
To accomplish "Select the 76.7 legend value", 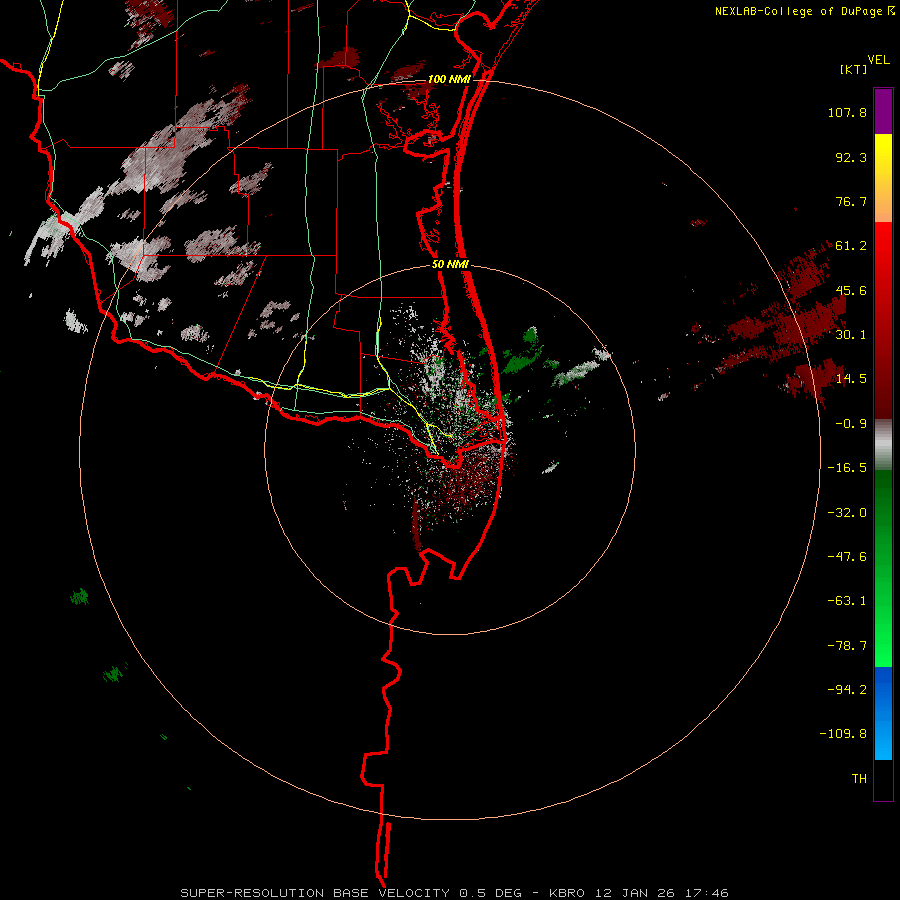I will (851, 201).
